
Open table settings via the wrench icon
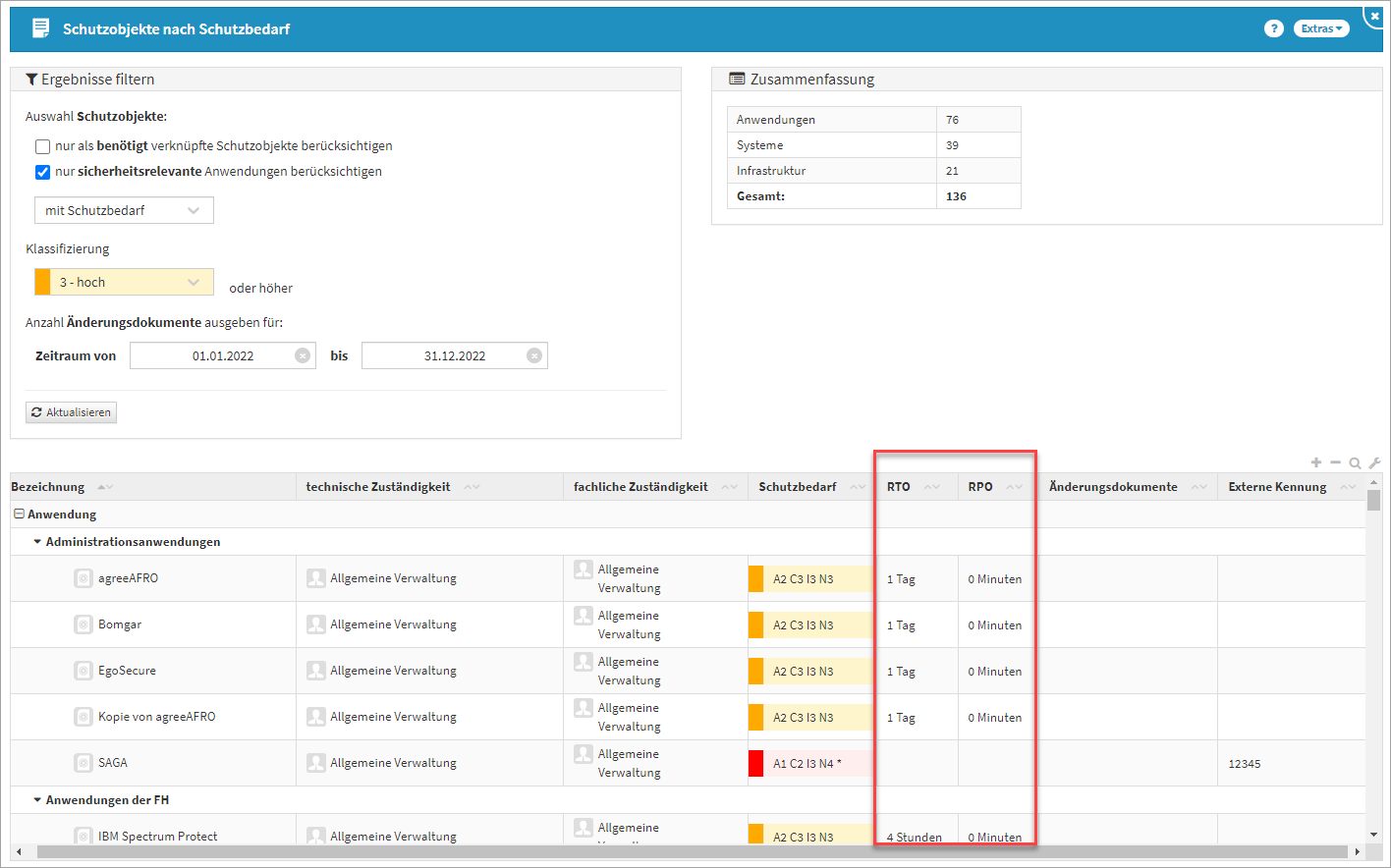click(x=1374, y=463)
